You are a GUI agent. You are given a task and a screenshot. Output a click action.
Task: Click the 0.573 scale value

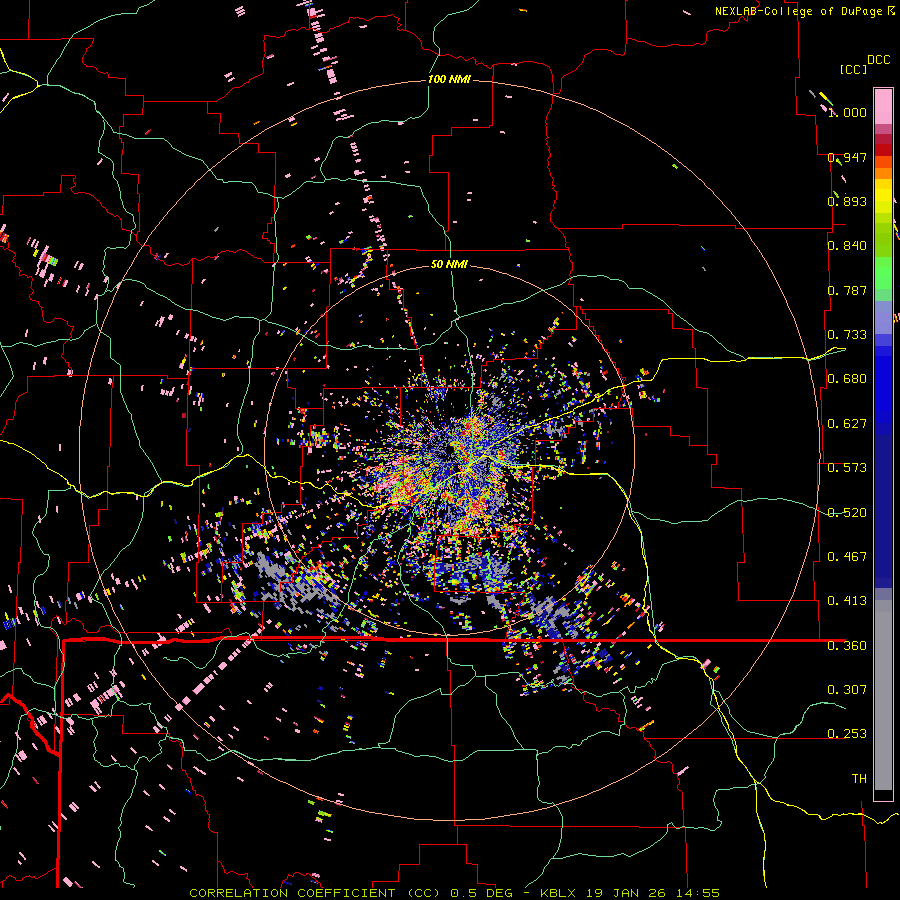pyautogui.click(x=847, y=468)
